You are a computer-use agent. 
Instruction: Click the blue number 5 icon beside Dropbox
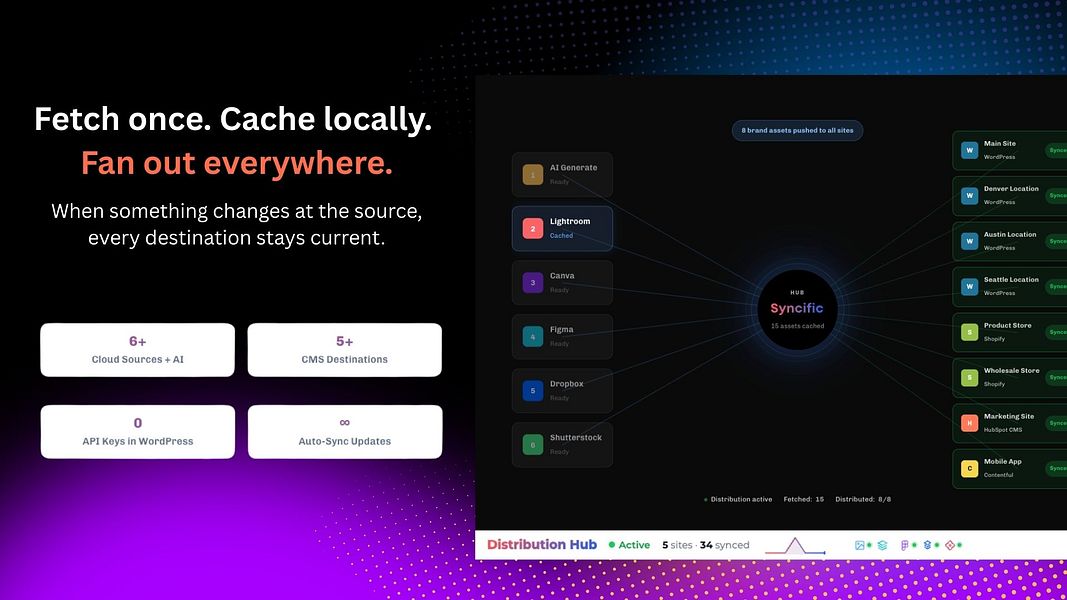(533, 390)
